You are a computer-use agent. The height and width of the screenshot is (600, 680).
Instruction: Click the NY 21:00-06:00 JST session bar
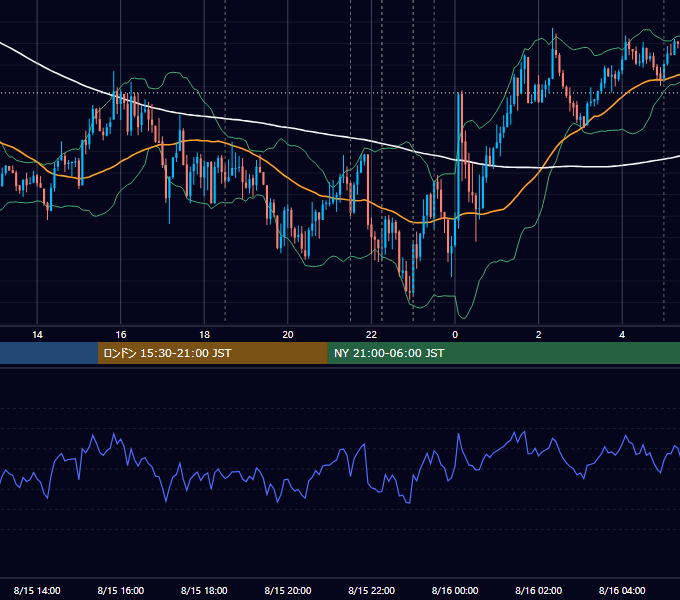pos(503,353)
